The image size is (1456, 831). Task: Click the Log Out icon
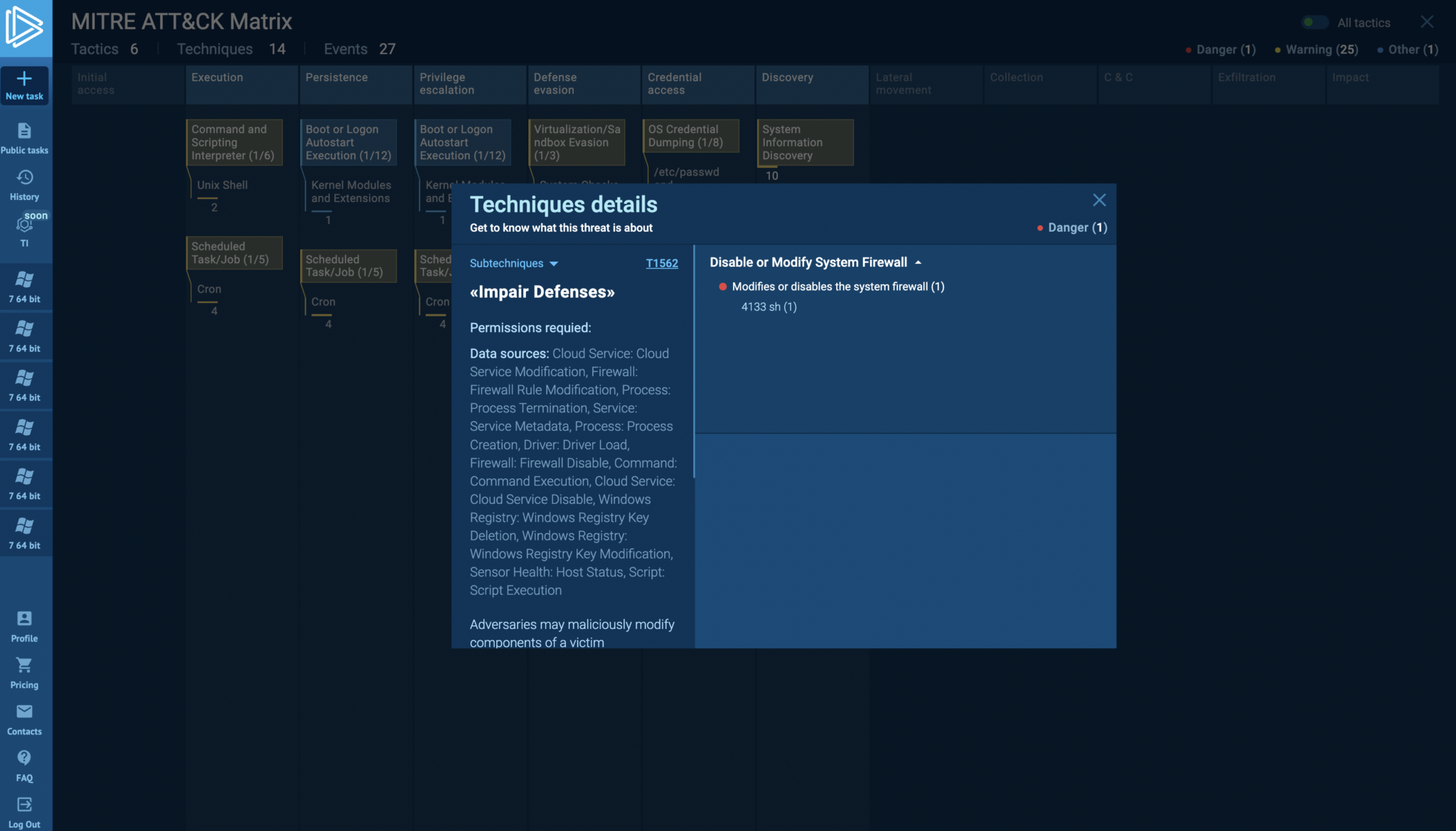point(24,805)
